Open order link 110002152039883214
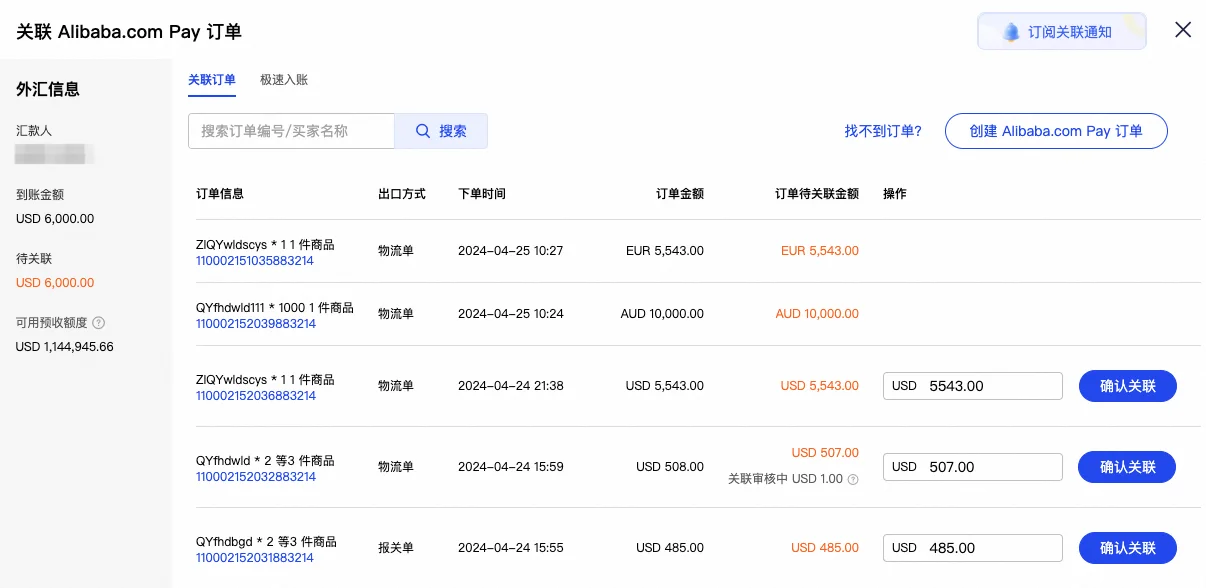Viewport: 1206px width, 588px height. (x=255, y=322)
